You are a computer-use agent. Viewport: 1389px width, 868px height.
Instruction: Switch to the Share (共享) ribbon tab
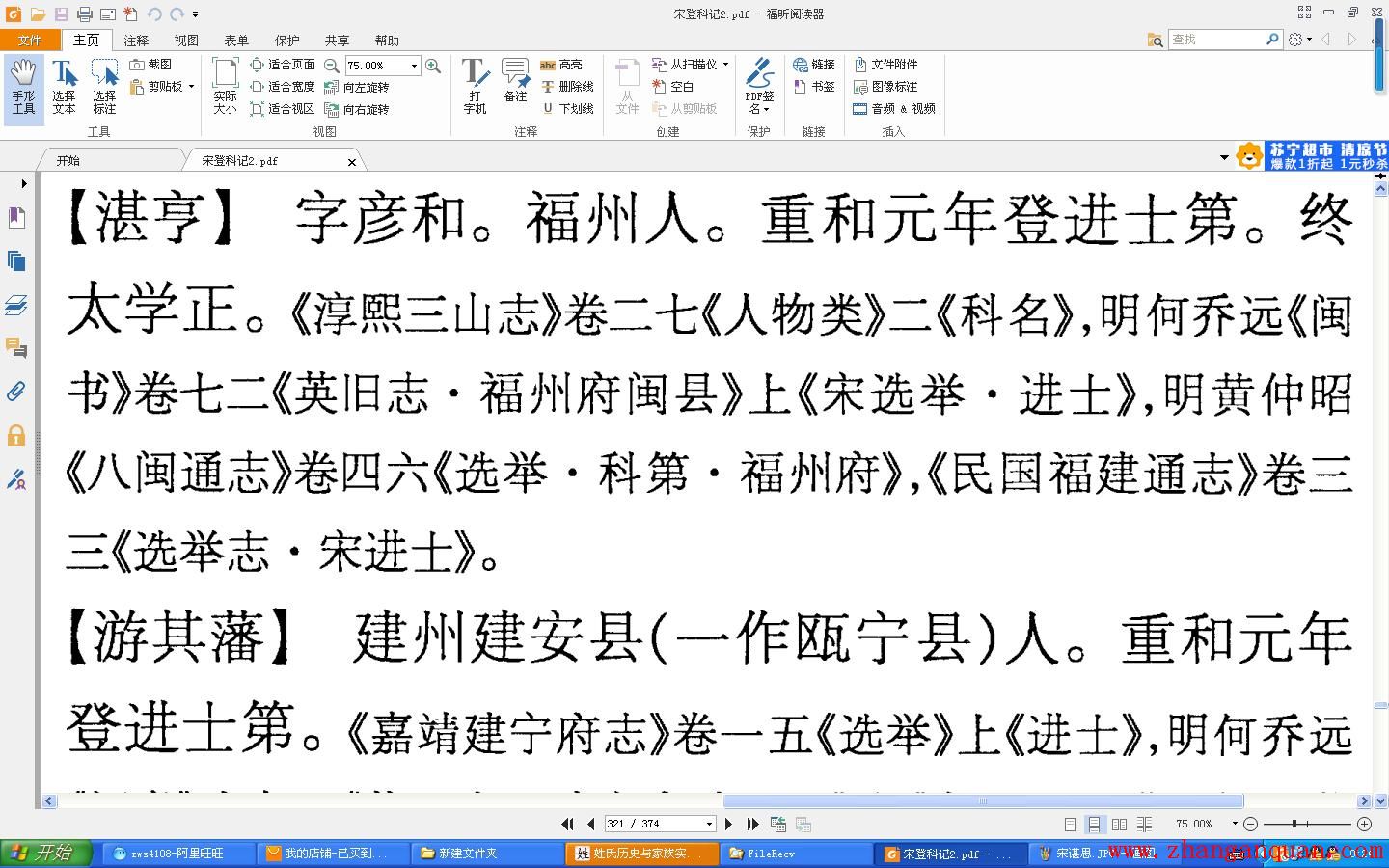[x=337, y=41]
